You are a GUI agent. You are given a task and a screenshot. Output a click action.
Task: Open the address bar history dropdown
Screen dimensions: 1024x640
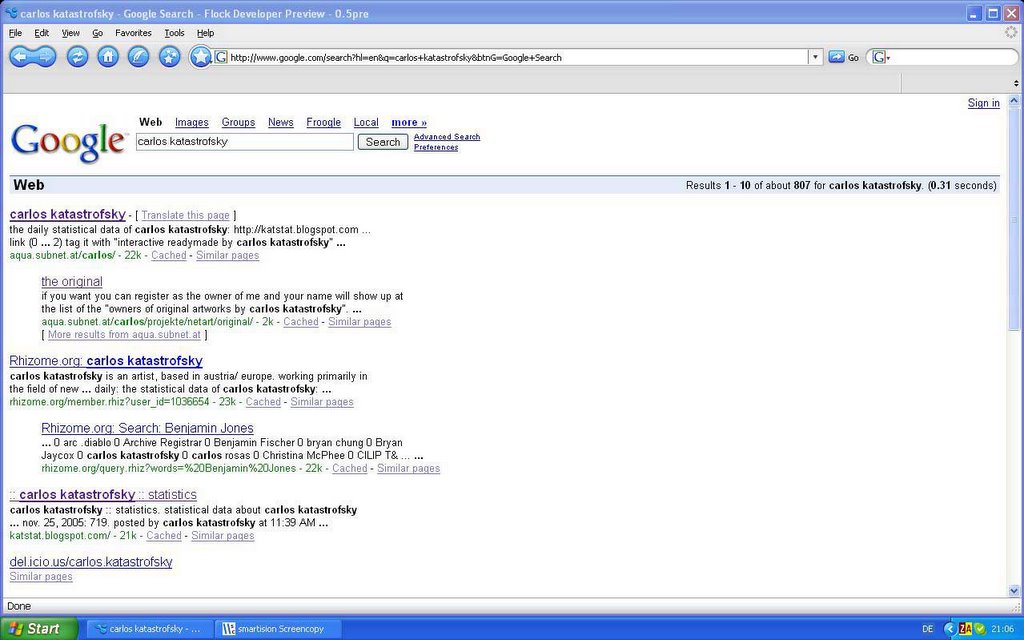pos(815,57)
